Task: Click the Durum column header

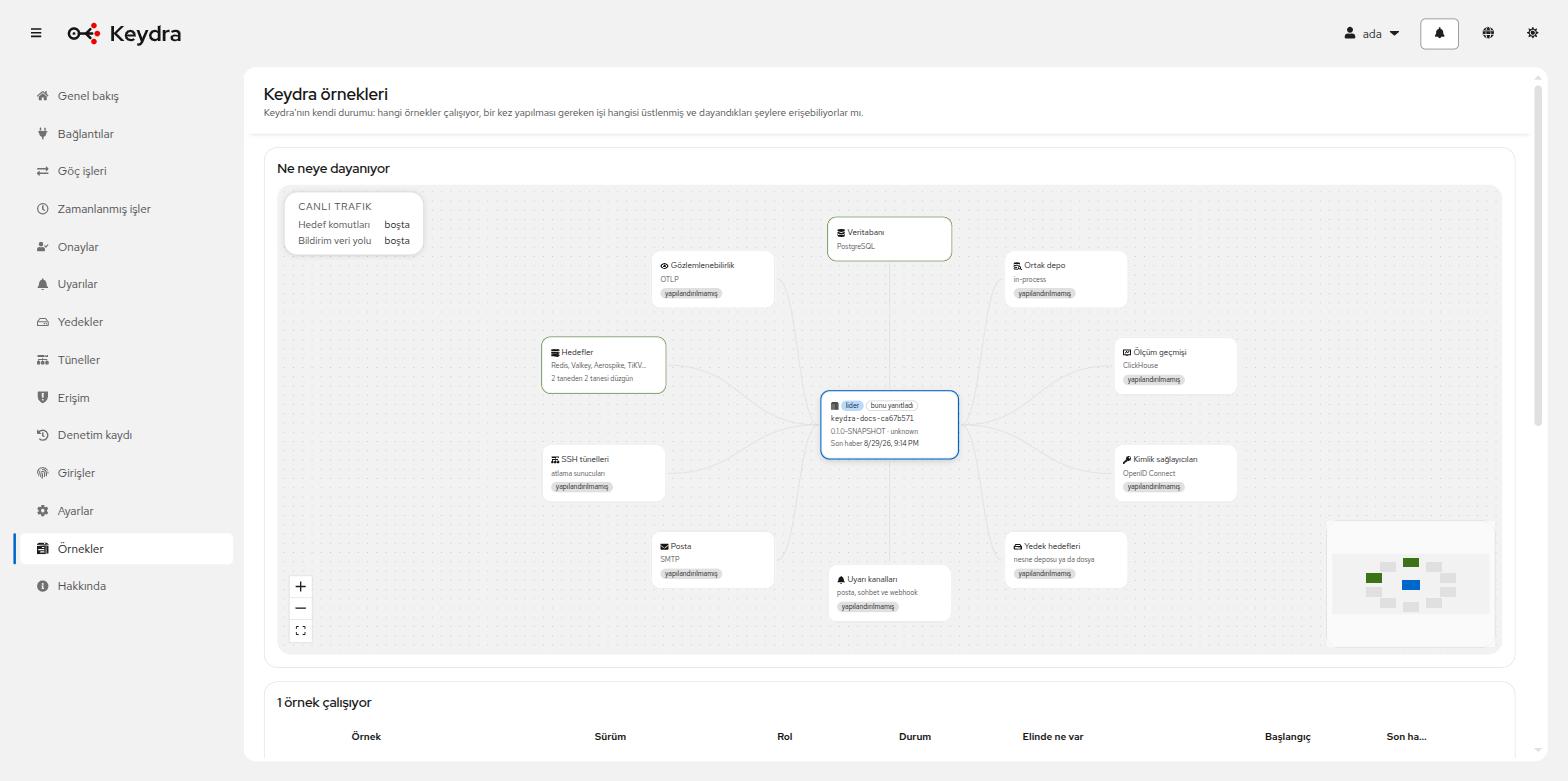Action: click(915, 737)
